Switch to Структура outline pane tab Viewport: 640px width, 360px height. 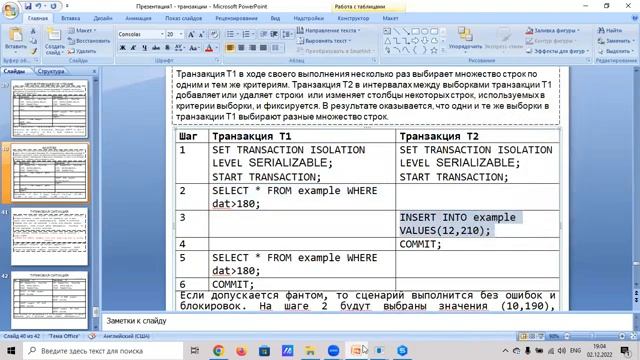pos(51,71)
